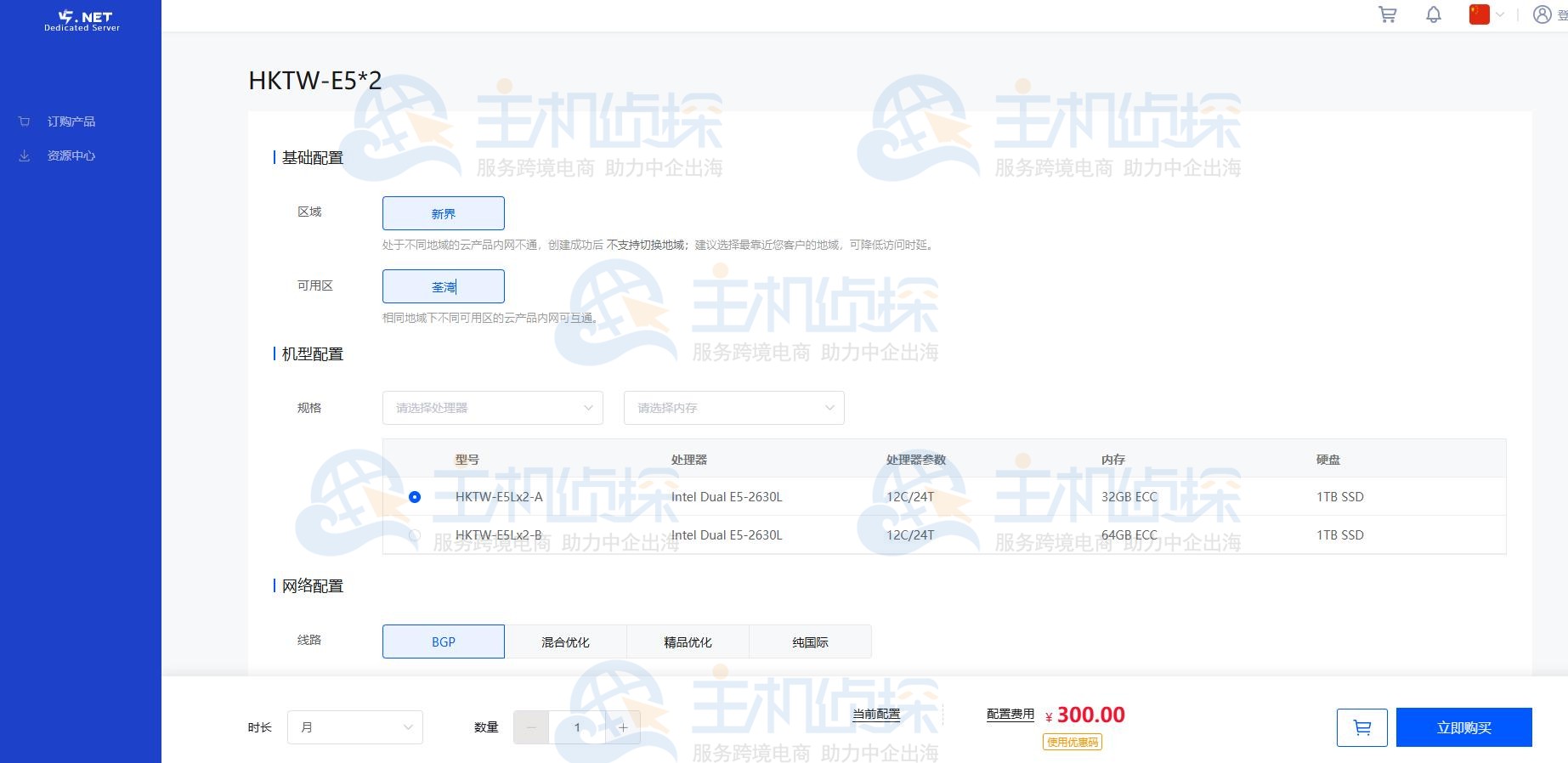Open the 时长 duration dropdown
1568x763 pixels.
pyautogui.click(x=354, y=727)
